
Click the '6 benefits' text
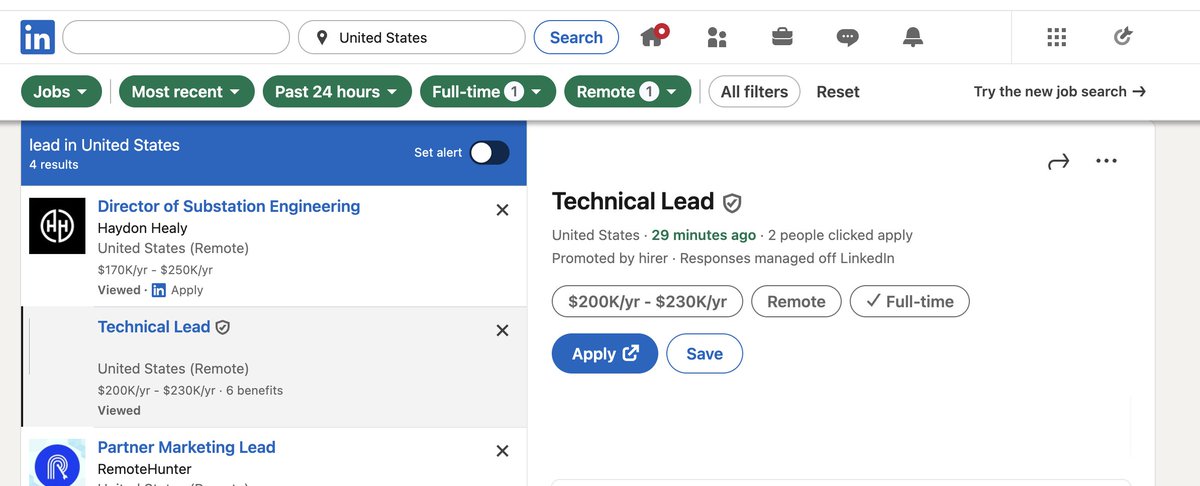pos(254,390)
